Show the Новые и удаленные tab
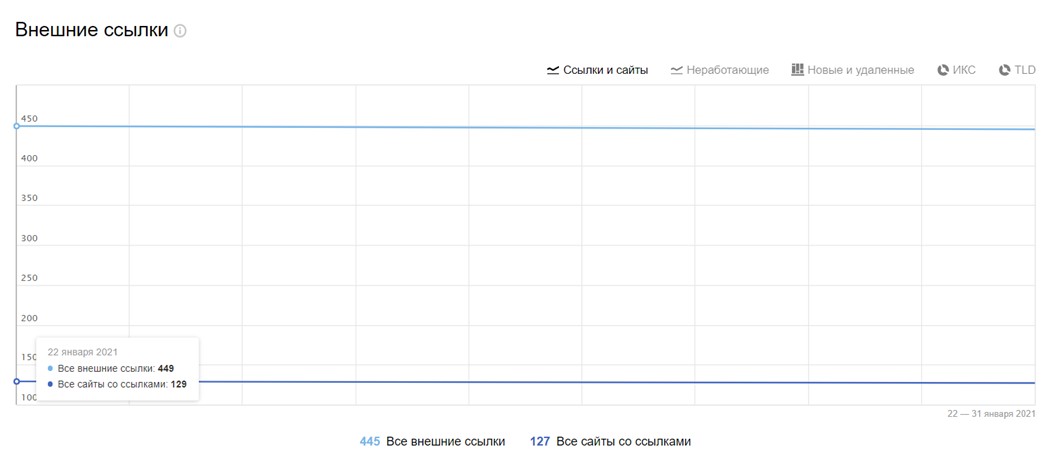 pyautogui.click(x=860, y=70)
